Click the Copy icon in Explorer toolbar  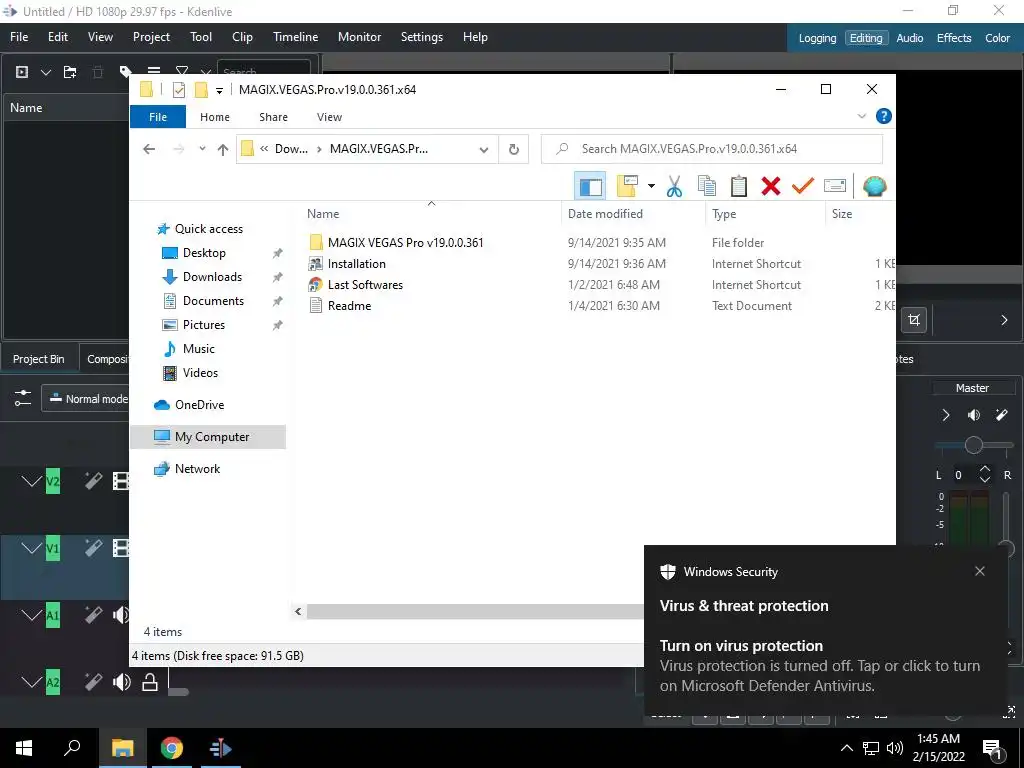[707, 187]
